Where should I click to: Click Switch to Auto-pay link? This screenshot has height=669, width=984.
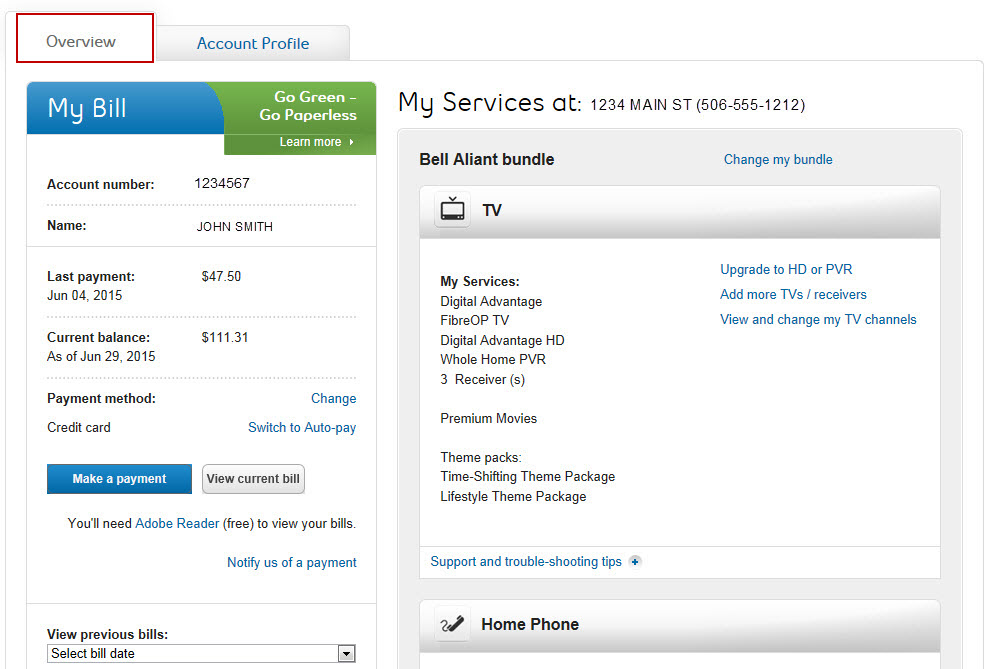[302, 427]
